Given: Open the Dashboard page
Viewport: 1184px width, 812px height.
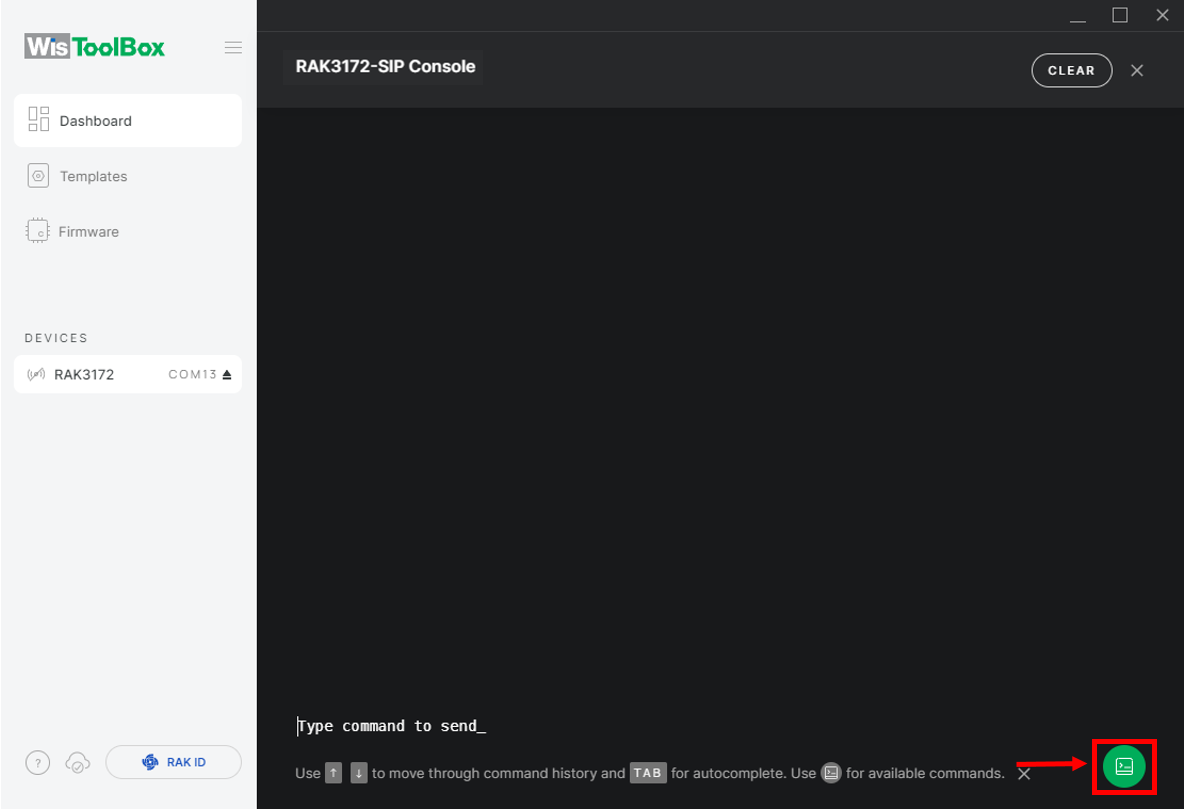Looking at the screenshot, I should pos(128,121).
